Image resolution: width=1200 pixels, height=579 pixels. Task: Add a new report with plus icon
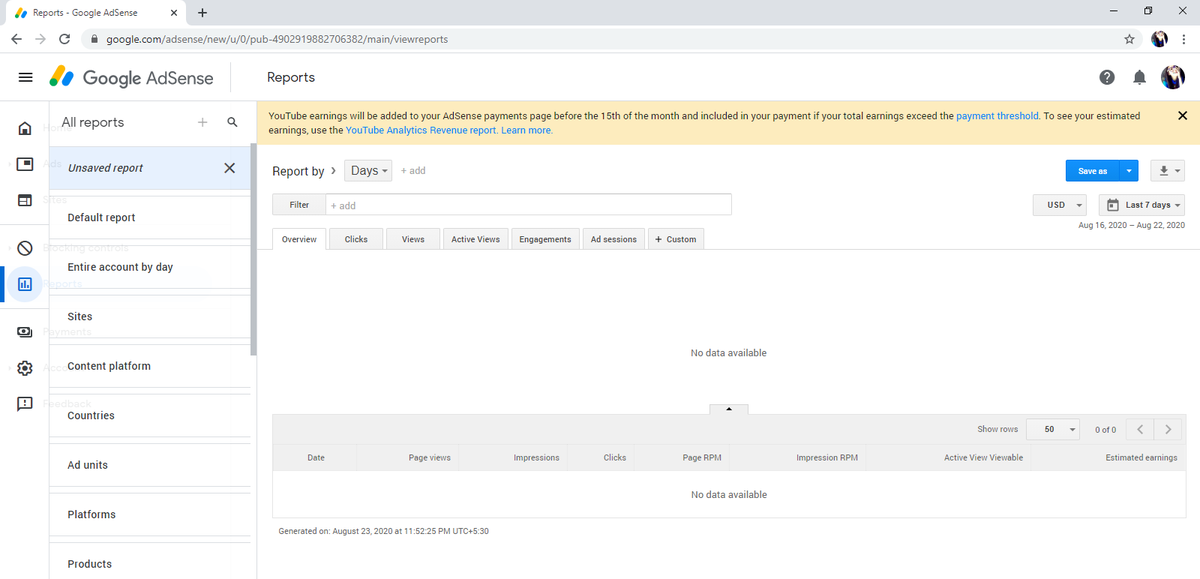pos(202,122)
